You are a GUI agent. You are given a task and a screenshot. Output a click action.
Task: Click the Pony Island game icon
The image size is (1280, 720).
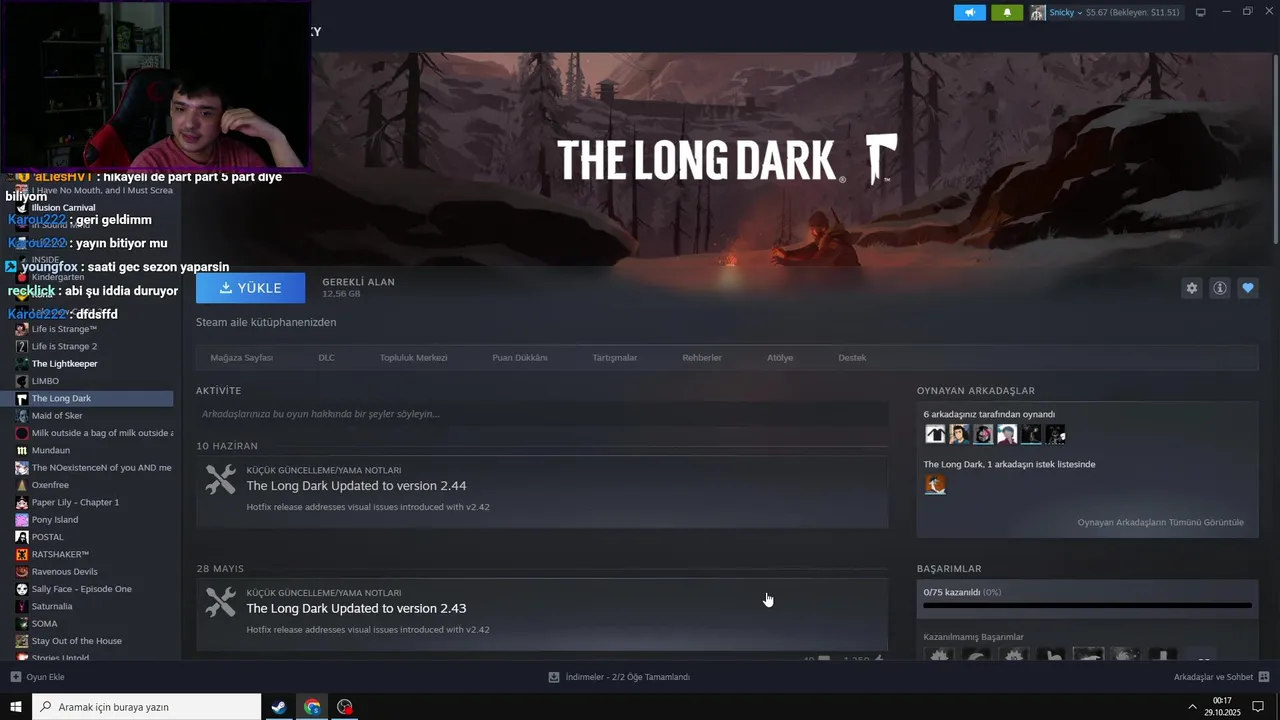(x=22, y=520)
